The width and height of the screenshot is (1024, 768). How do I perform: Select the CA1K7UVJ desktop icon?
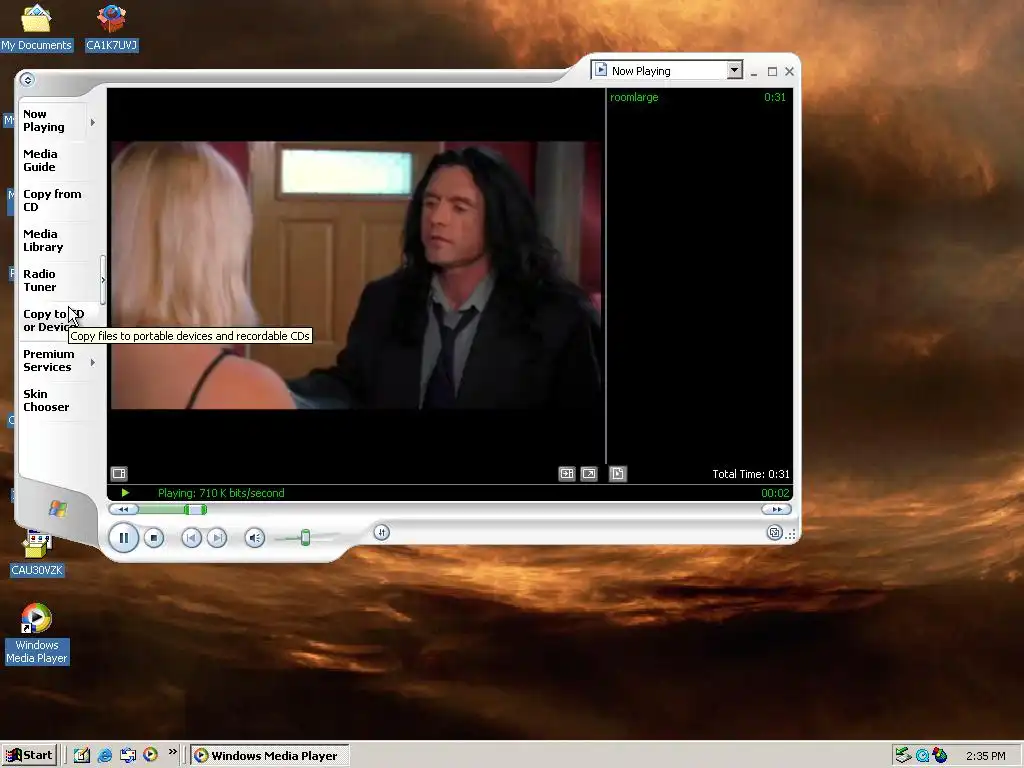pos(112,27)
